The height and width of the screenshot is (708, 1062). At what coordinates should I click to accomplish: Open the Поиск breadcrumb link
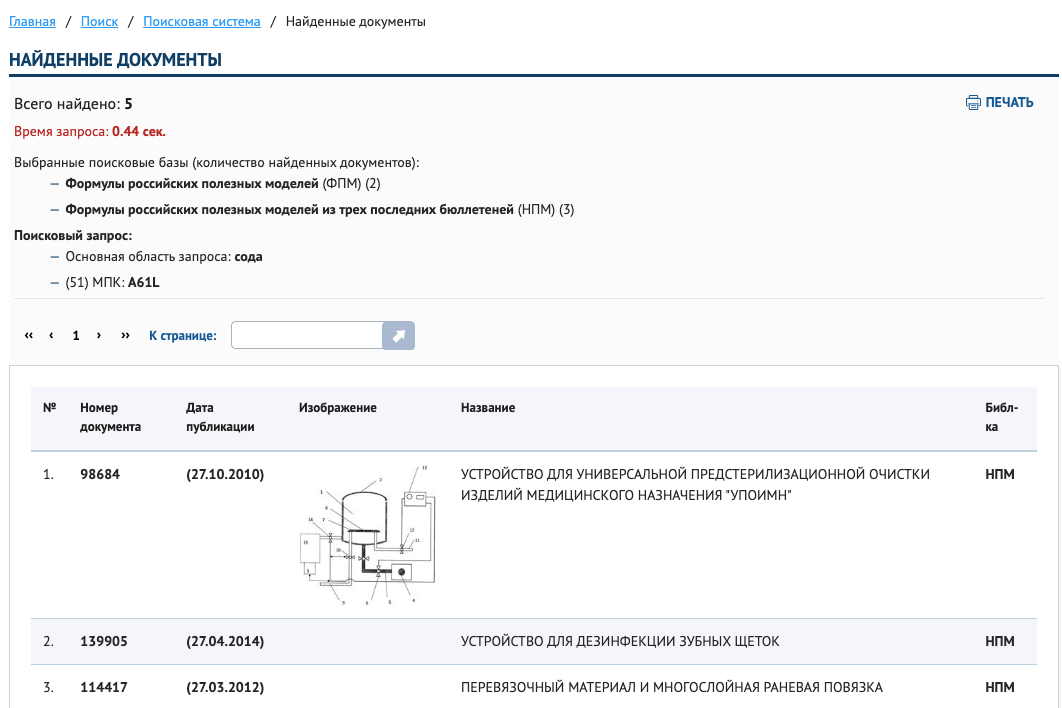[x=99, y=21]
